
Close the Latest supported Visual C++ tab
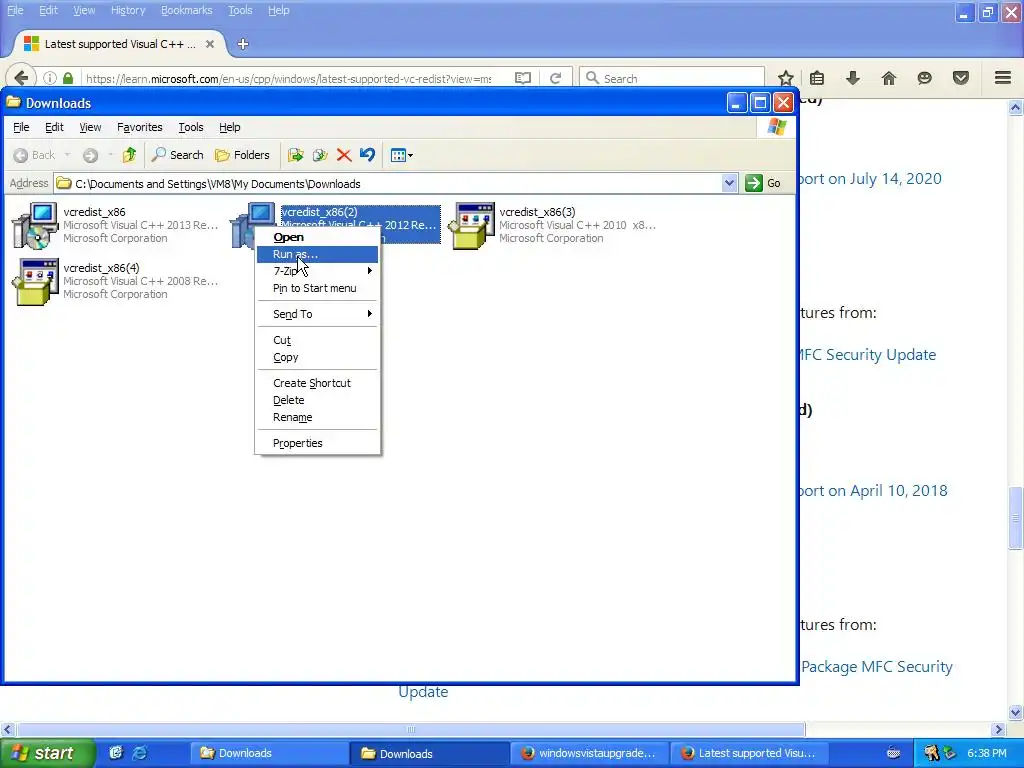pyautogui.click(x=210, y=44)
